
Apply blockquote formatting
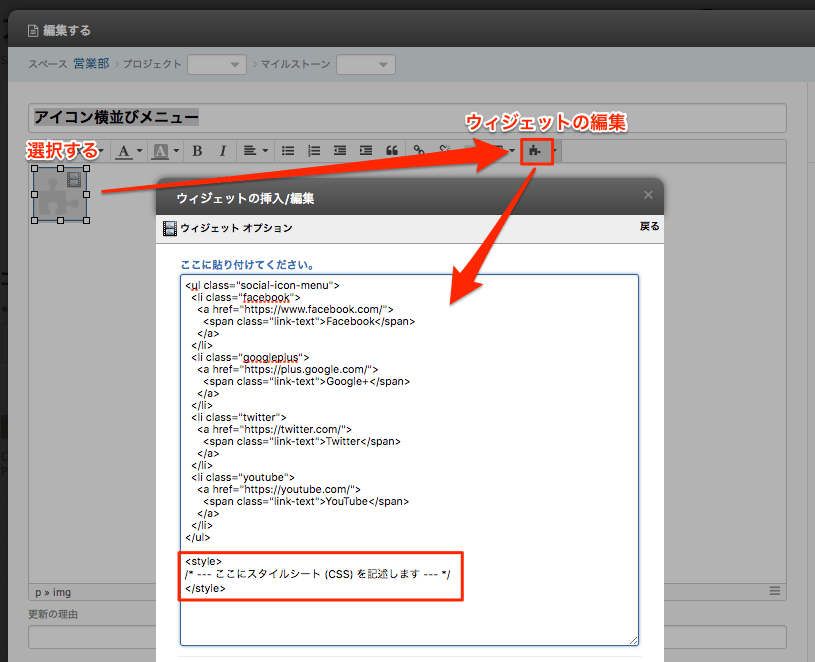(x=392, y=151)
